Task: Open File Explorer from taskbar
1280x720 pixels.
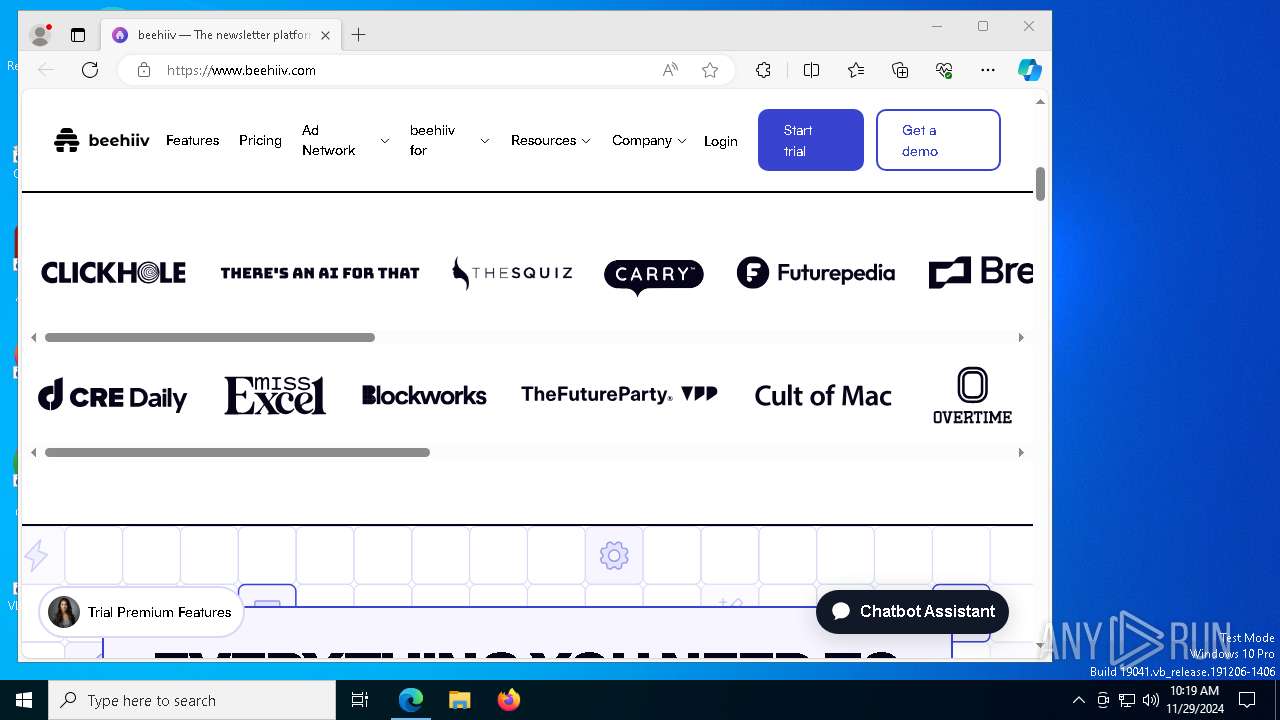Action: pos(459,700)
